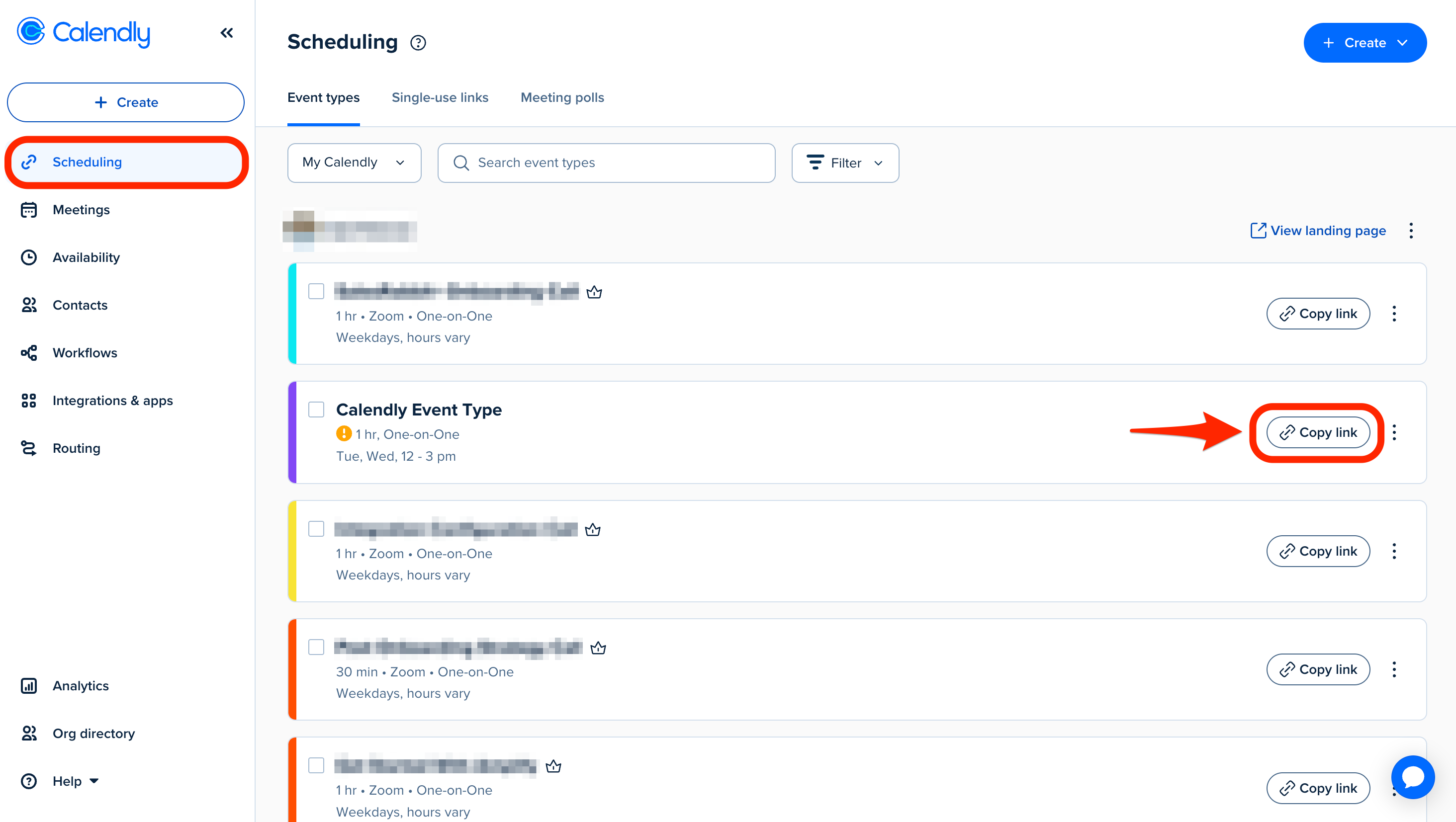The width and height of the screenshot is (1456, 822).
Task: Open the Single-use links tab
Action: [440, 97]
